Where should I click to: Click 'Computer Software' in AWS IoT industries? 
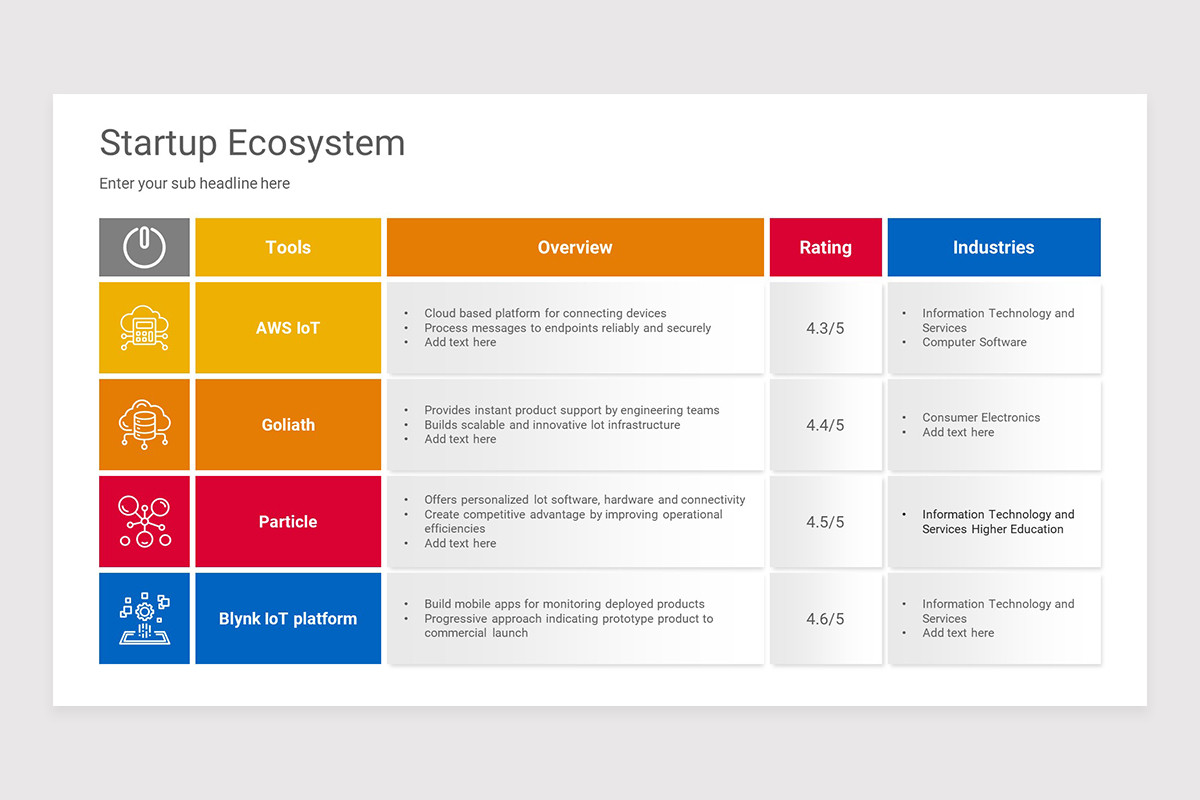pyautogui.click(x=974, y=342)
